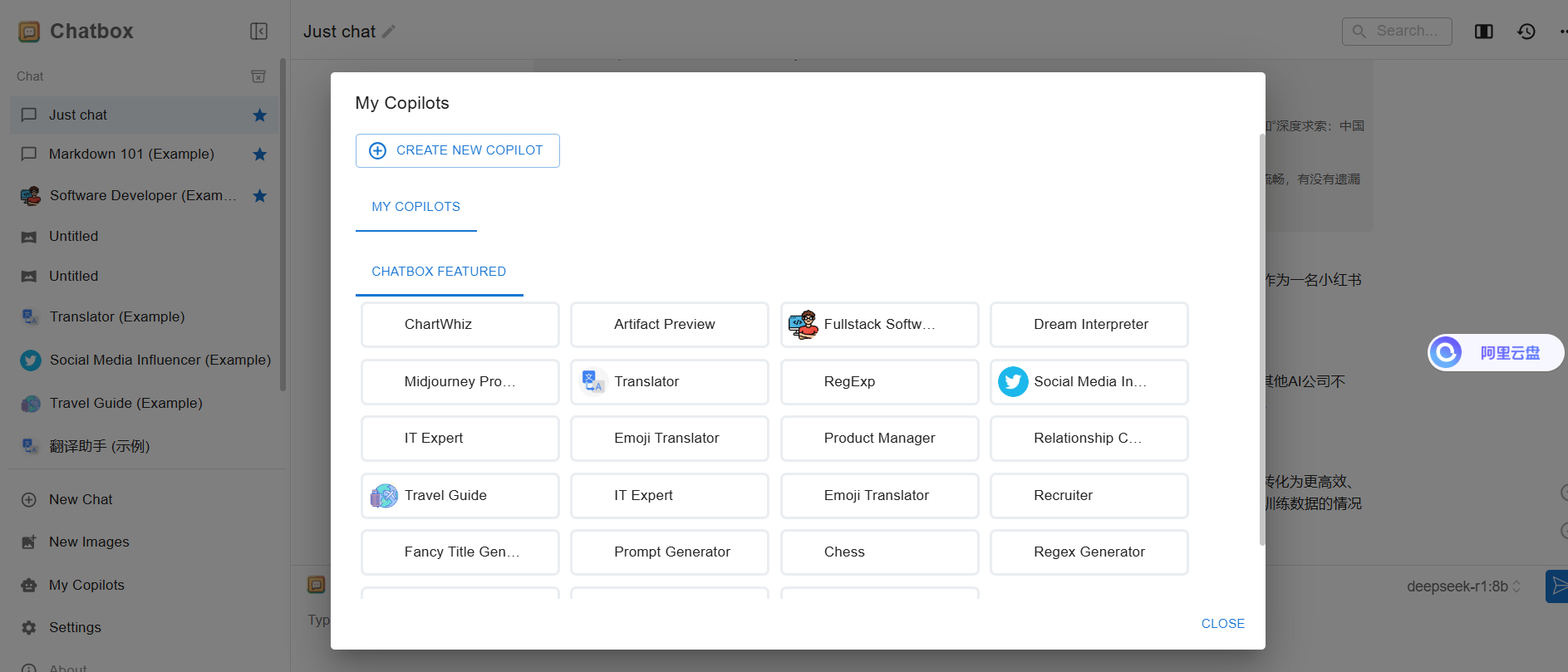Open the Travel Guide (Example) chat
This screenshot has height=672, width=1568.
[x=144, y=404]
